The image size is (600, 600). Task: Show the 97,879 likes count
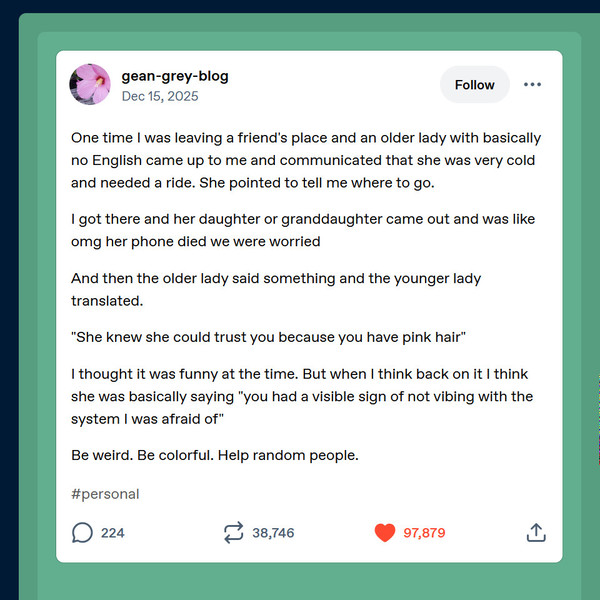click(424, 533)
